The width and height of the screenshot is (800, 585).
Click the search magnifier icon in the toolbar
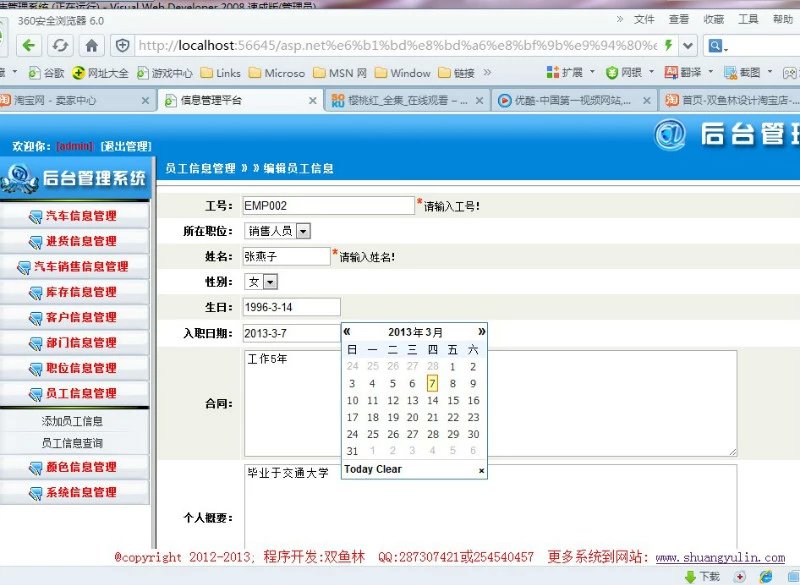pyautogui.click(x=714, y=45)
